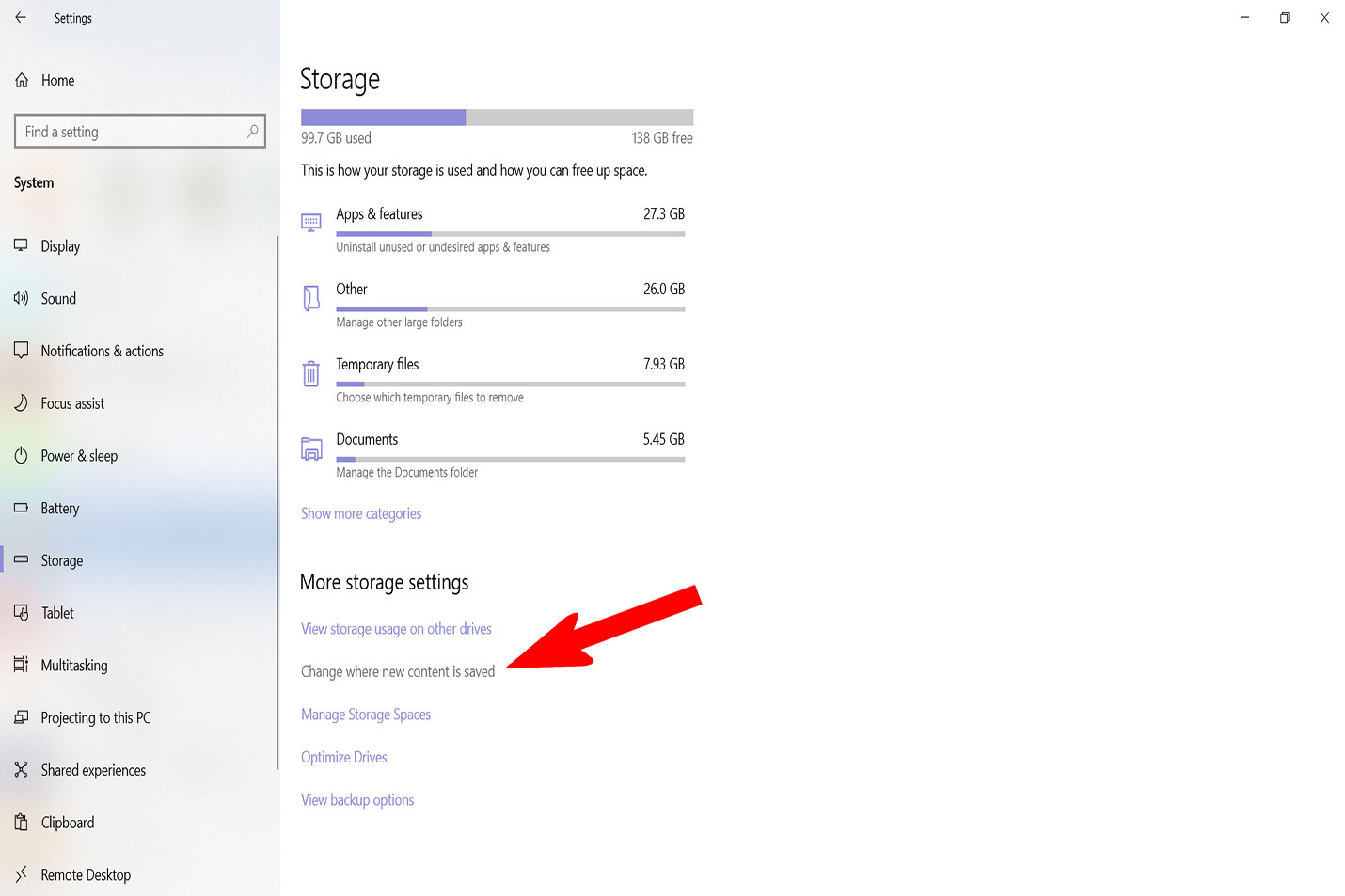1345x896 pixels.
Task: Click the sidebar vertical scrollbar
Action: [x=277, y=502]
